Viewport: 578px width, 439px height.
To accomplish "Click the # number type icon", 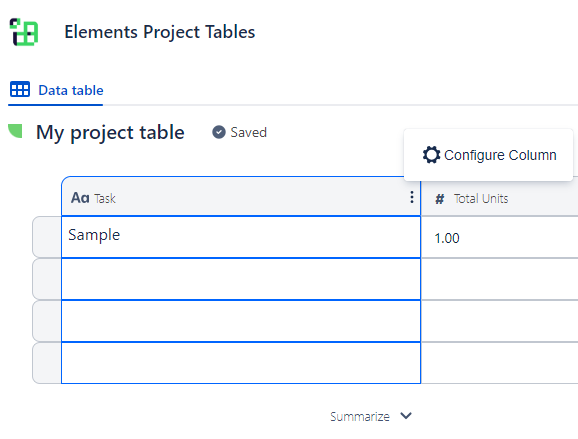I will click(x=439, y=199).
